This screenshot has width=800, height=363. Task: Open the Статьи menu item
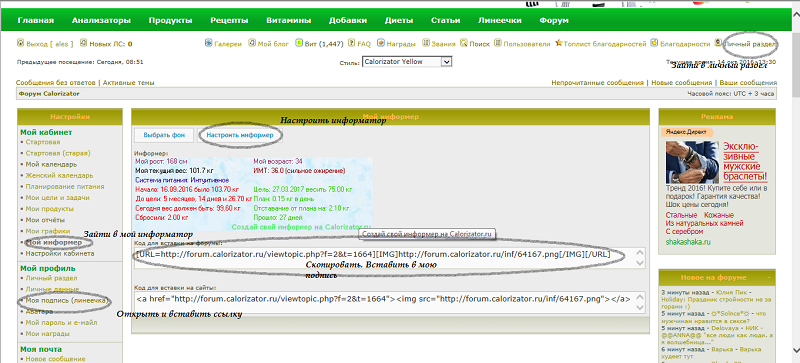coord(445,21)
